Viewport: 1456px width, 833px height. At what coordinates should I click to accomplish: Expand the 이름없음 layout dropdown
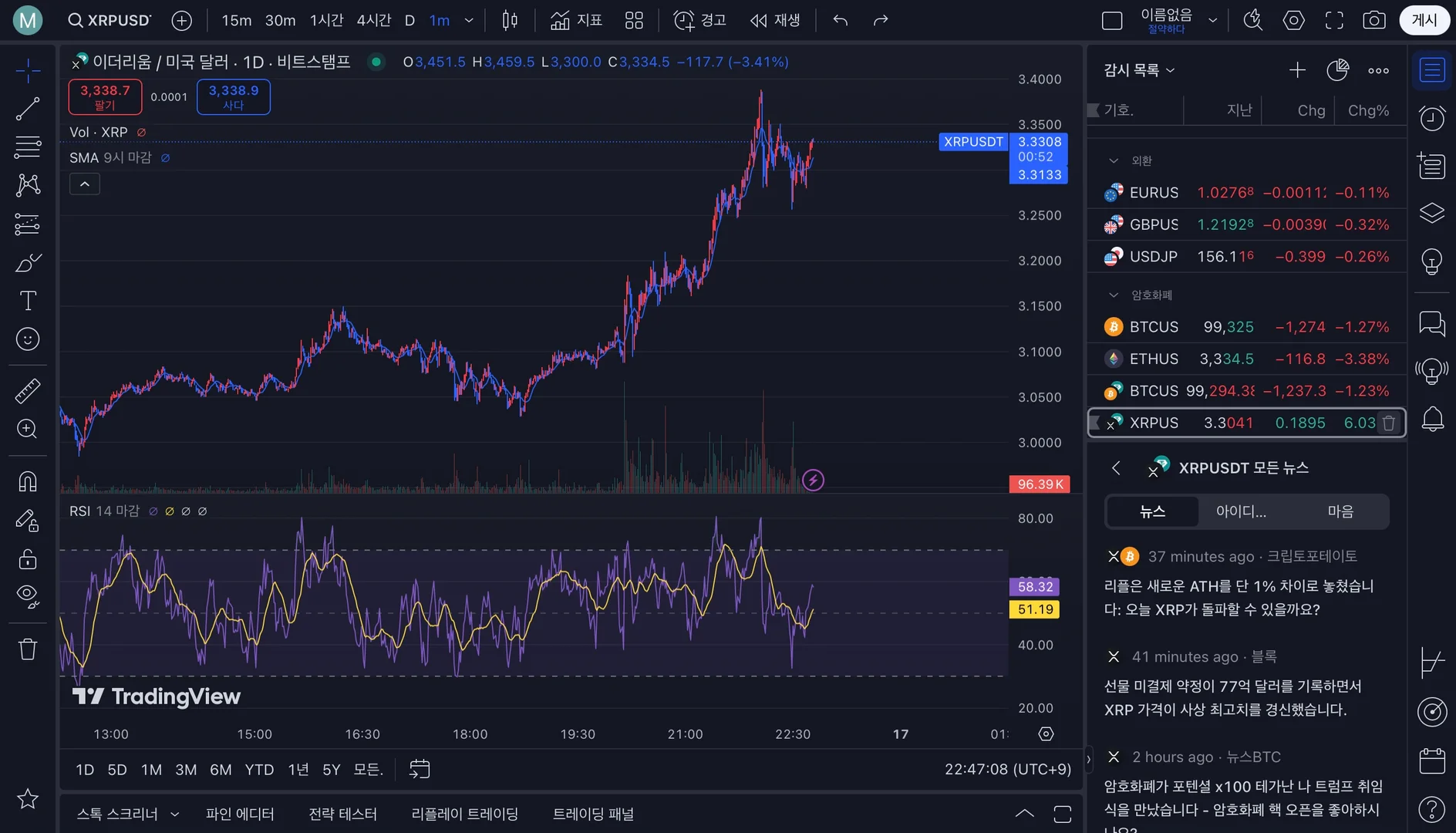(x=1213, y=21)
